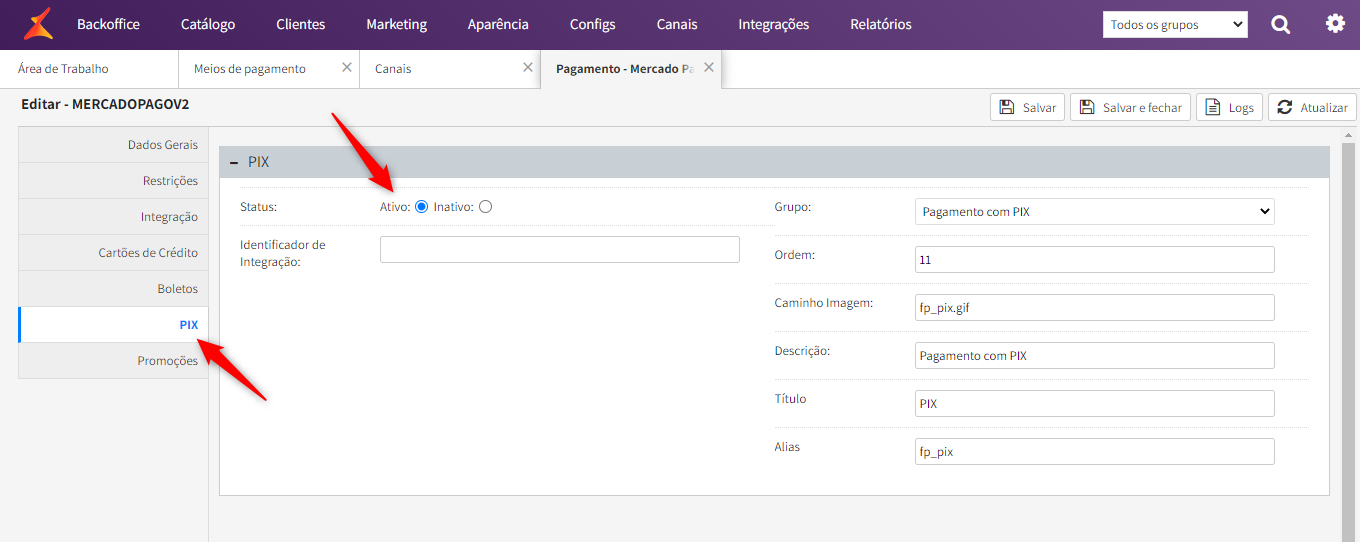Viewport: 1360px width, 542px height.
Task: Go to Promoções sidebar section
Action: (x=113, y=361)
